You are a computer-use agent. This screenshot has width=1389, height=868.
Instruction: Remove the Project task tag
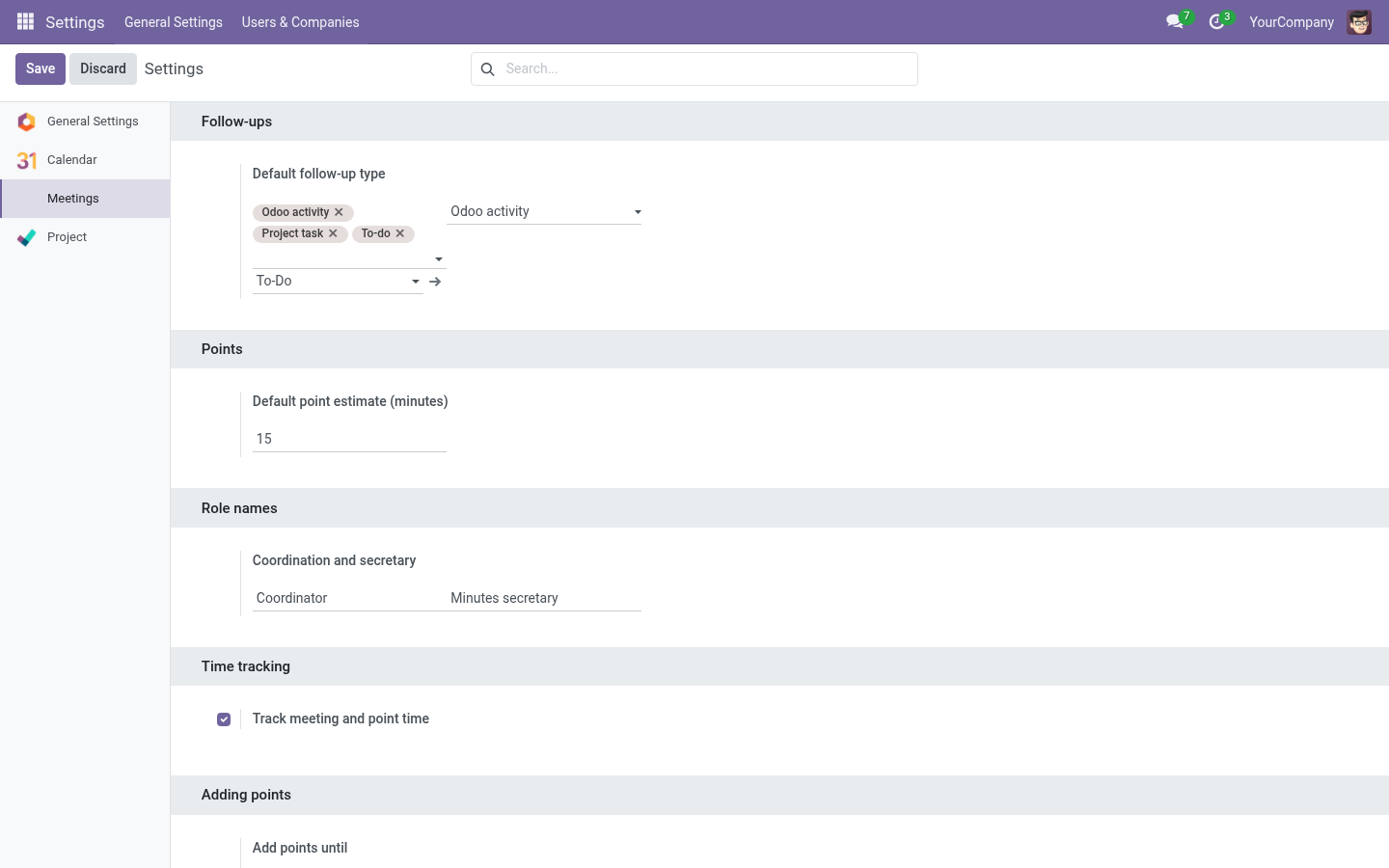click(333, 233)
